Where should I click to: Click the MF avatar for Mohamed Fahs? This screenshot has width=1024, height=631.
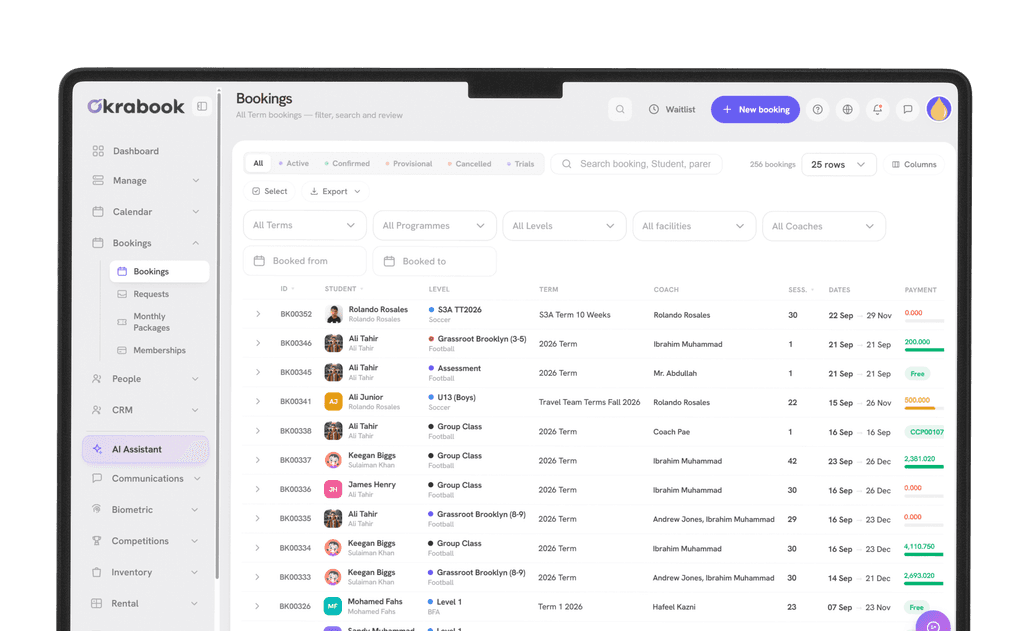pos(332,606)
